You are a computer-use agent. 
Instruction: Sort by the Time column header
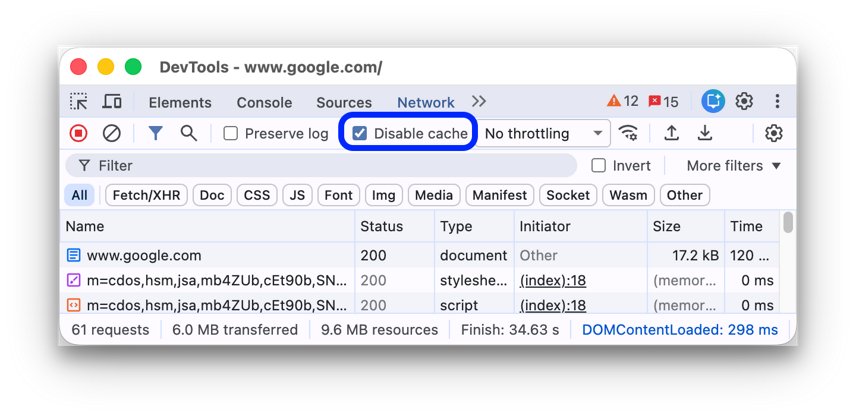tap(752, 227)
